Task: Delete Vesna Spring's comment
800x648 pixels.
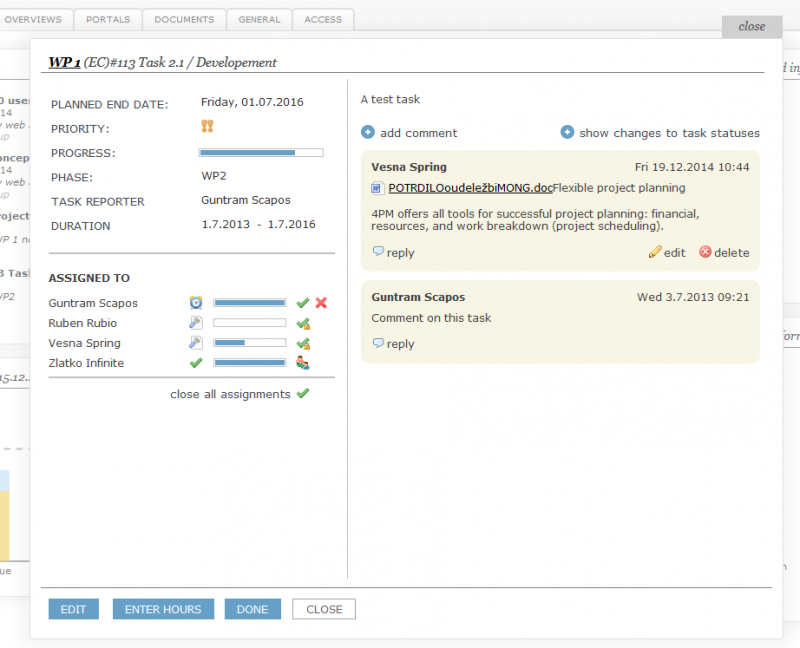Action: (724, 253)
